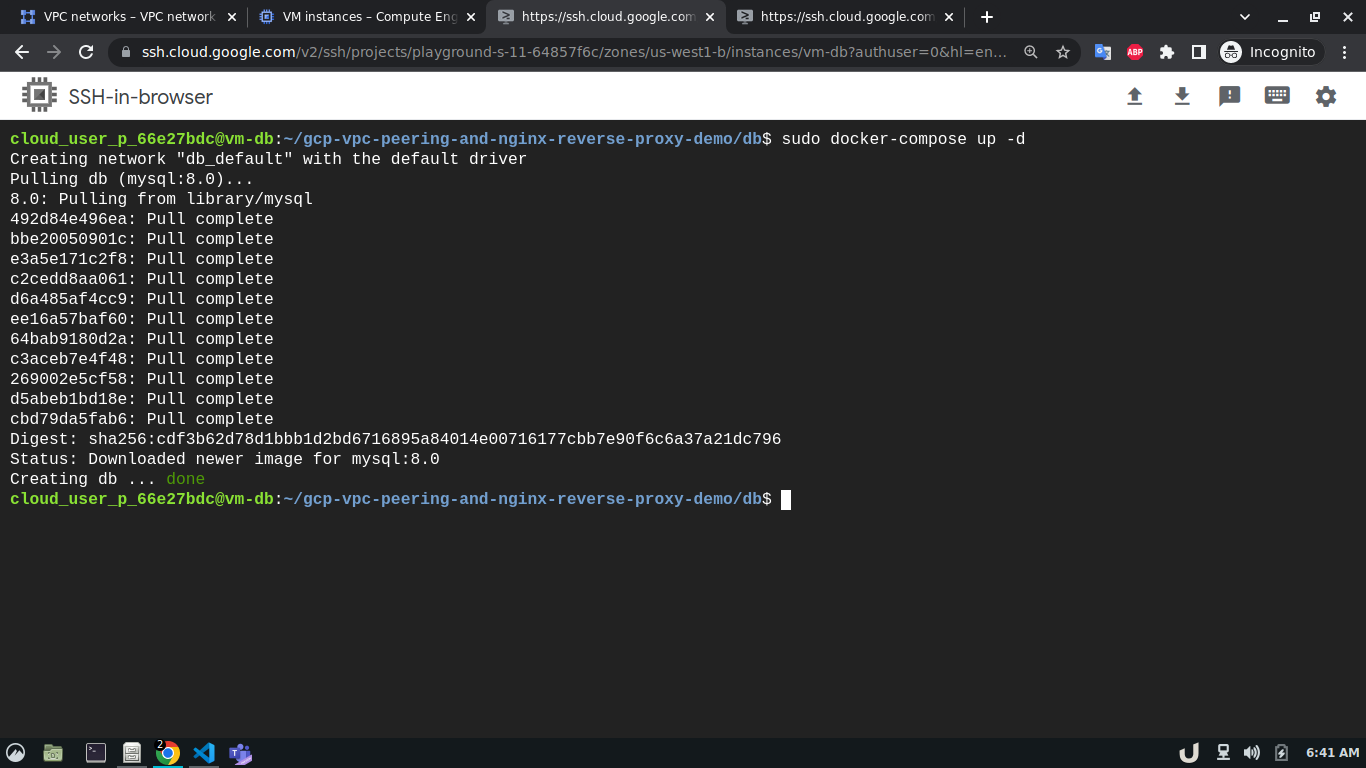Click the battery tray indicator
1366x768 pixels.
click(1282, 753)
